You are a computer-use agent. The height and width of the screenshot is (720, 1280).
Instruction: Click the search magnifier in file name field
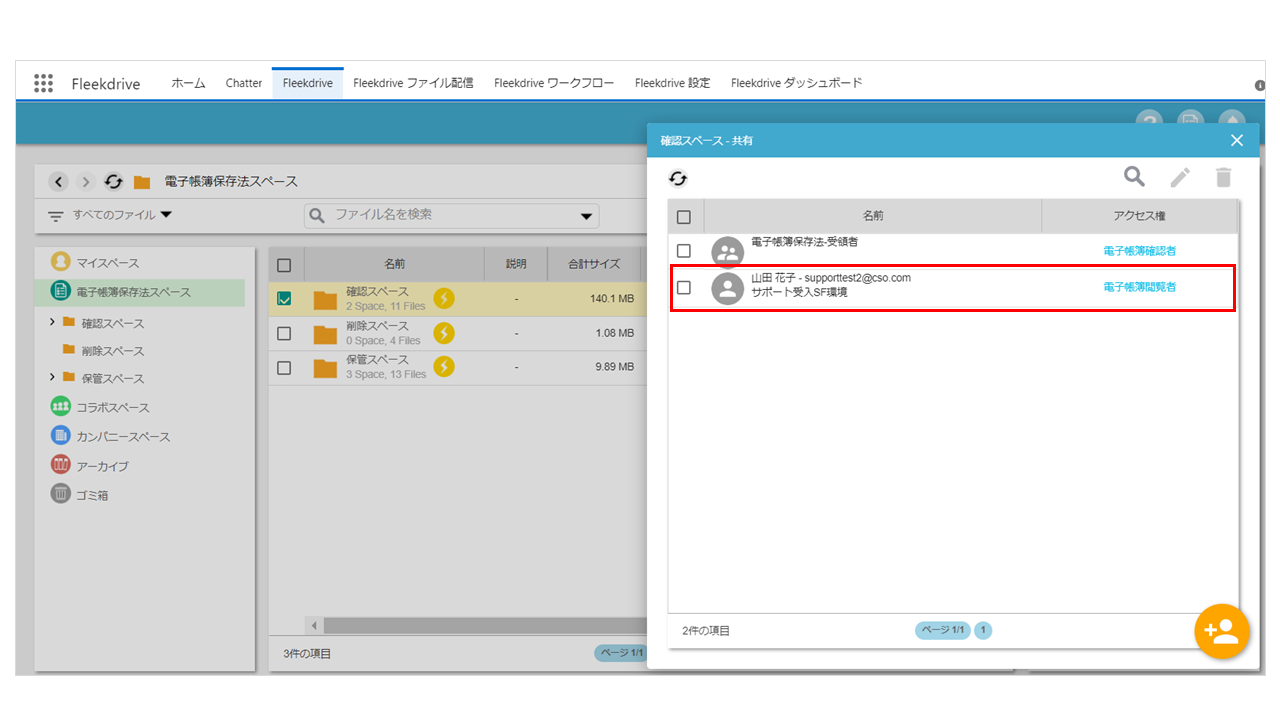318,215
